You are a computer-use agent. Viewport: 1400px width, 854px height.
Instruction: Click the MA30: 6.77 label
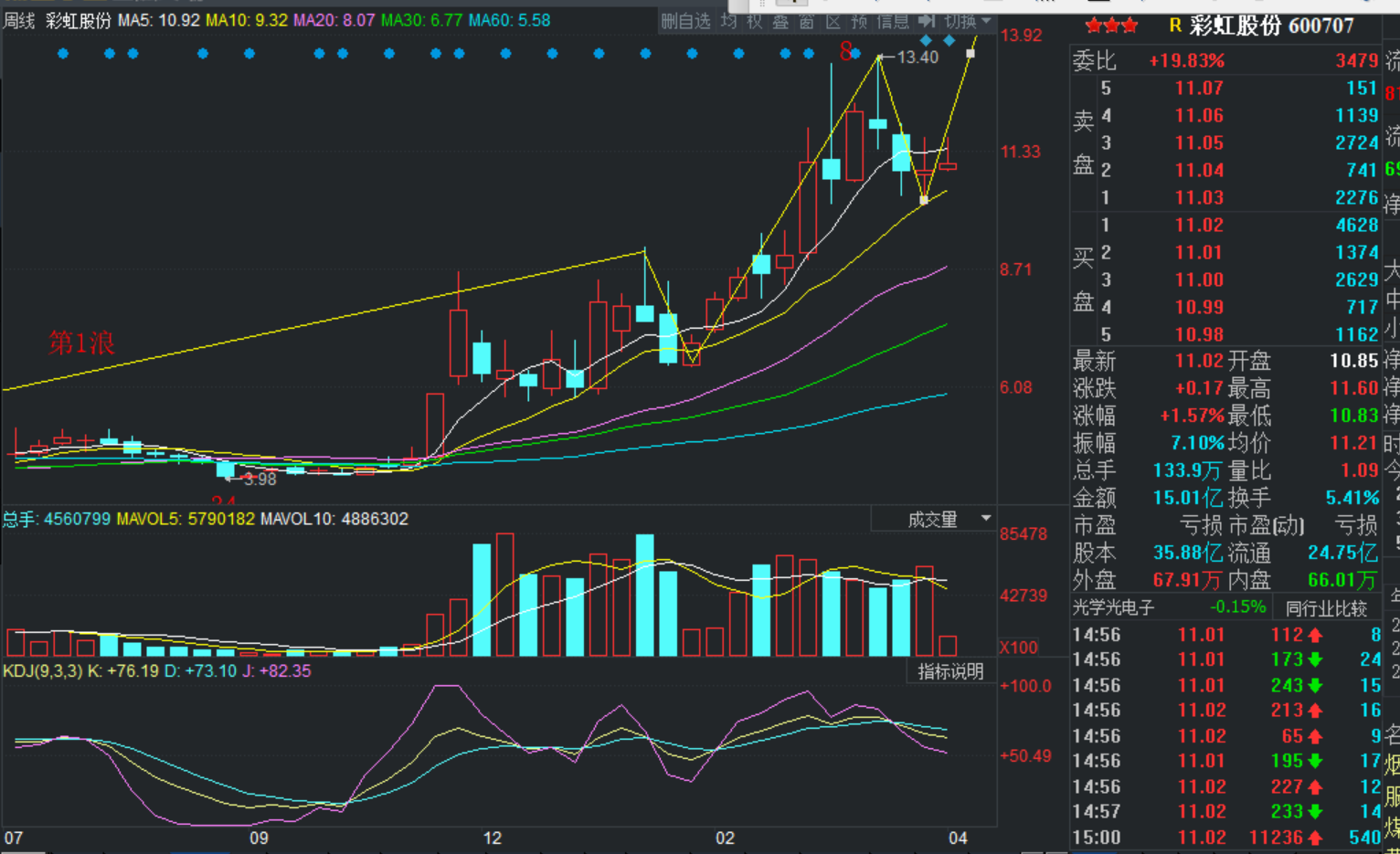point(421,20)
